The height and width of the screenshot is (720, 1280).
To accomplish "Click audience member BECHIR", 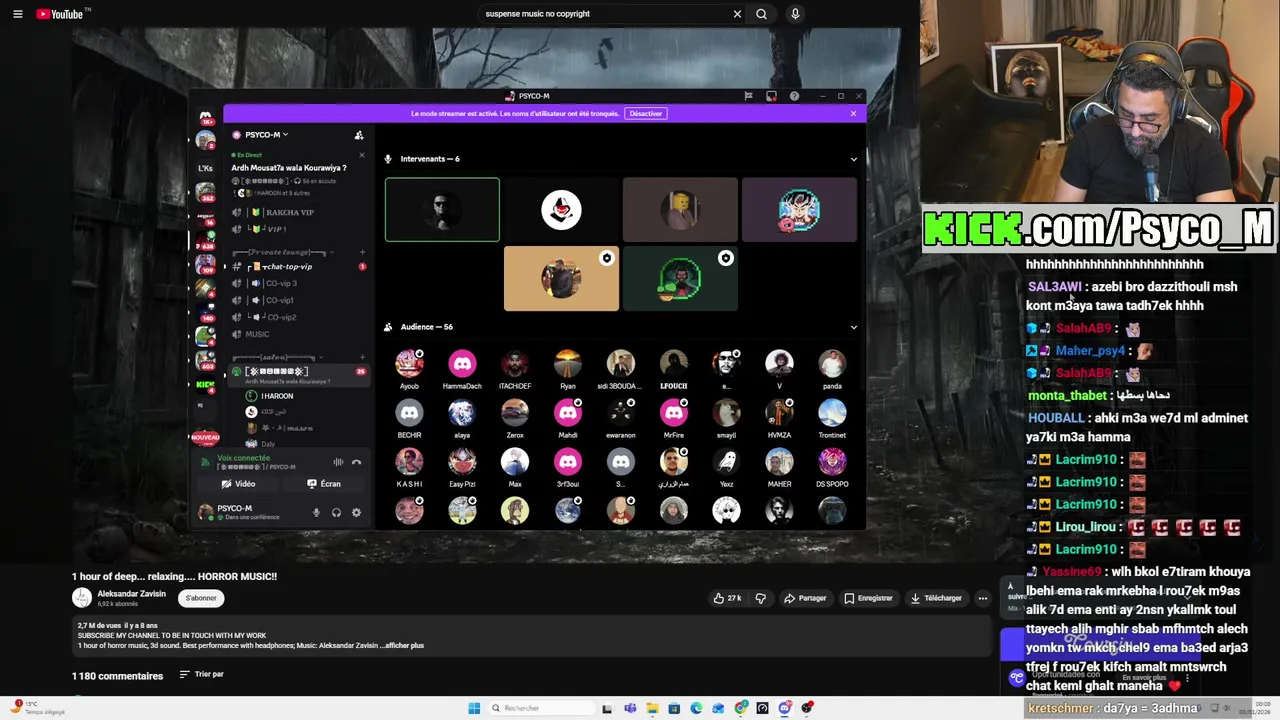I will coord(409,418).
